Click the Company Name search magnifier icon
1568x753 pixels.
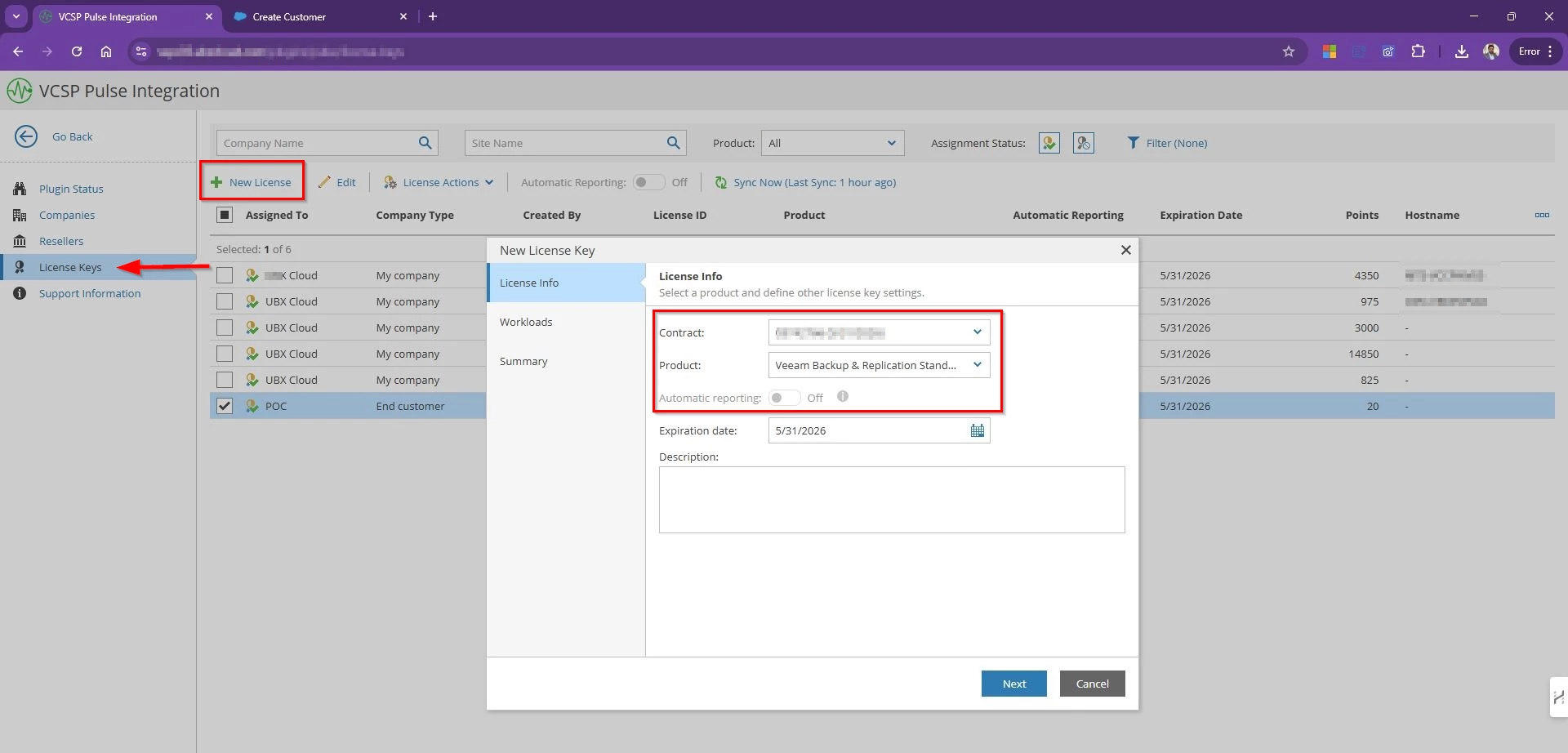pyautogui.click(x=425, y=143)
